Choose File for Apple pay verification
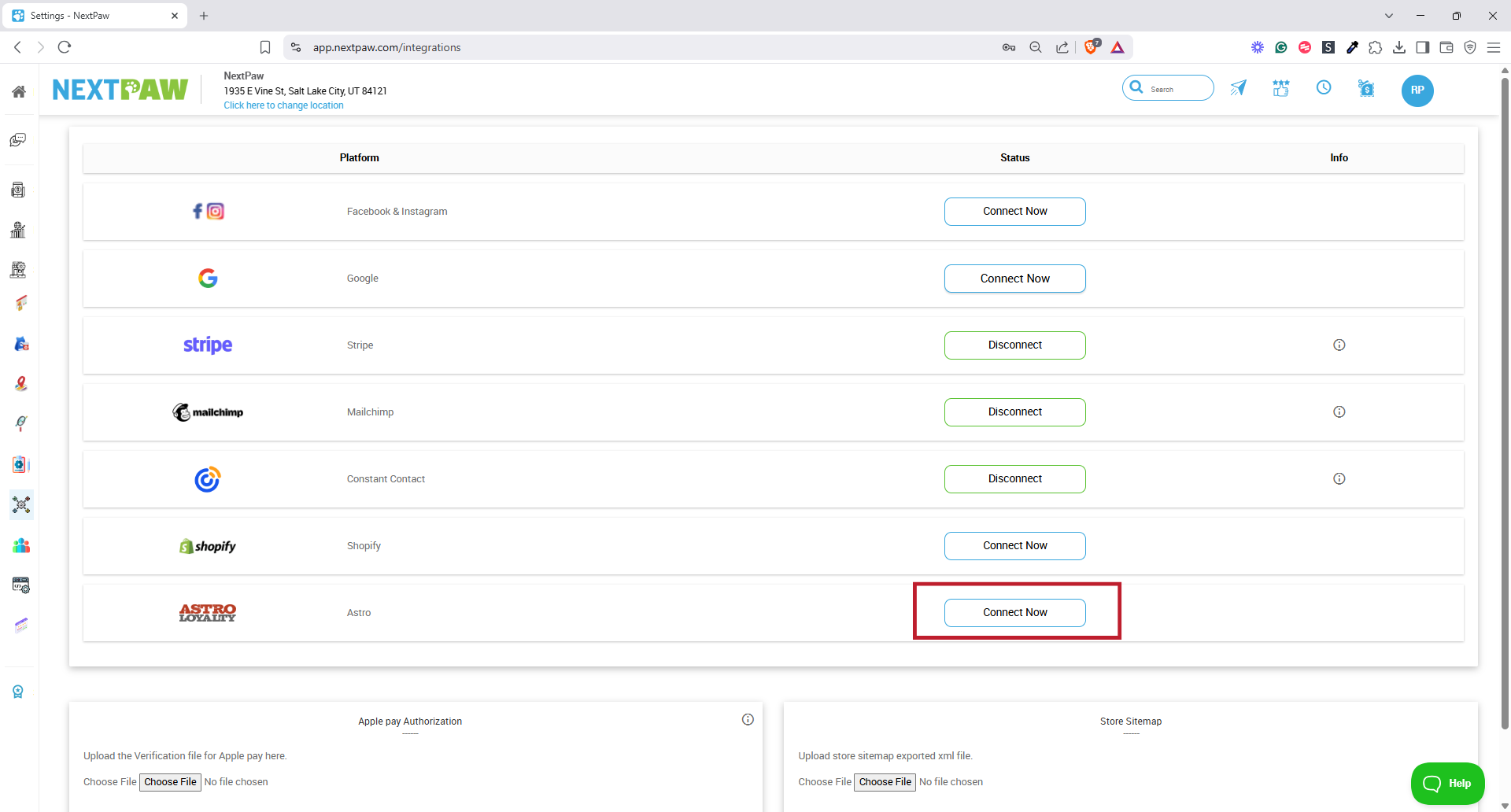The width and height of the screenshot is (1511, 812). coord(170,781)
